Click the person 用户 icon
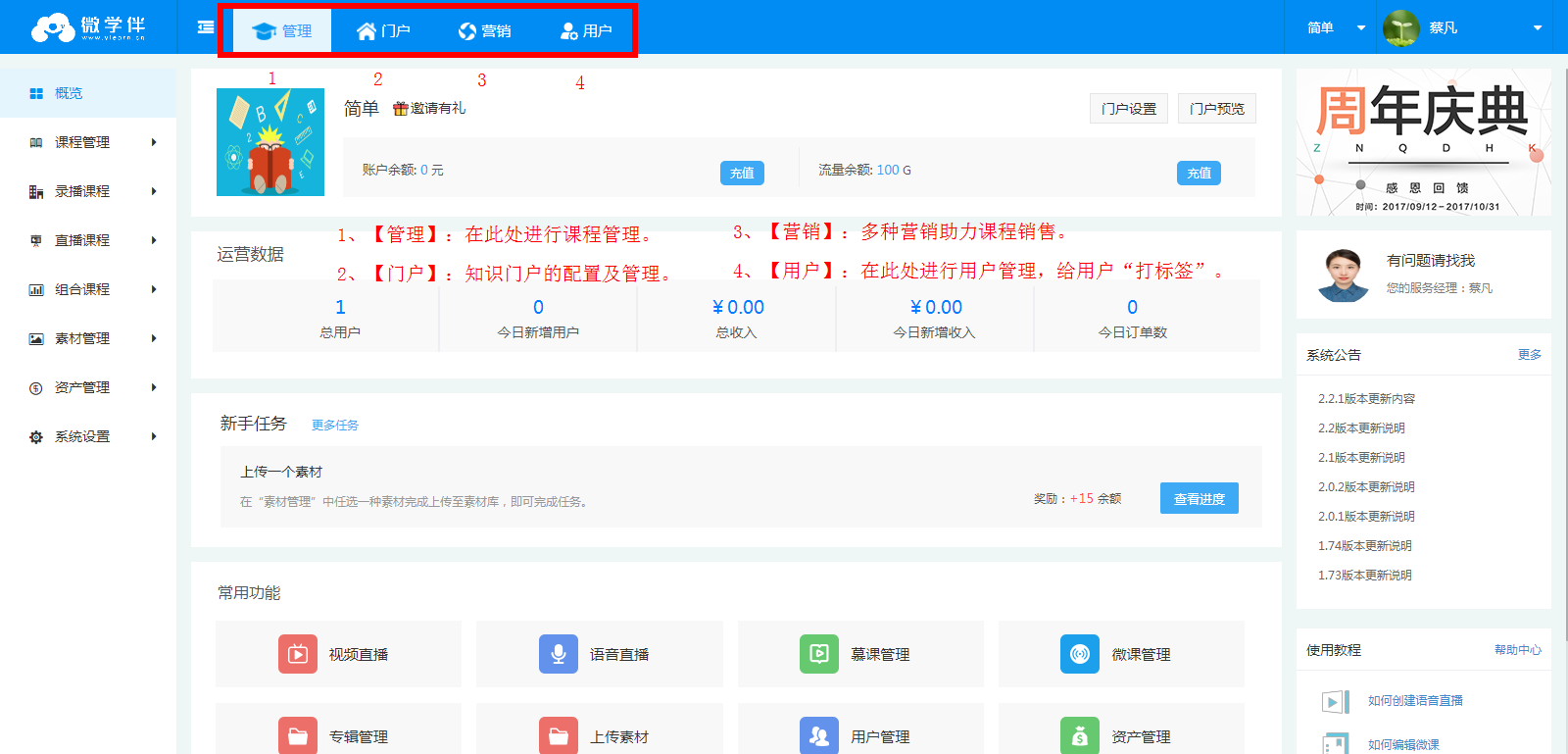The height and width of the screenshot is (754, 1568). [x=569, y=31]
